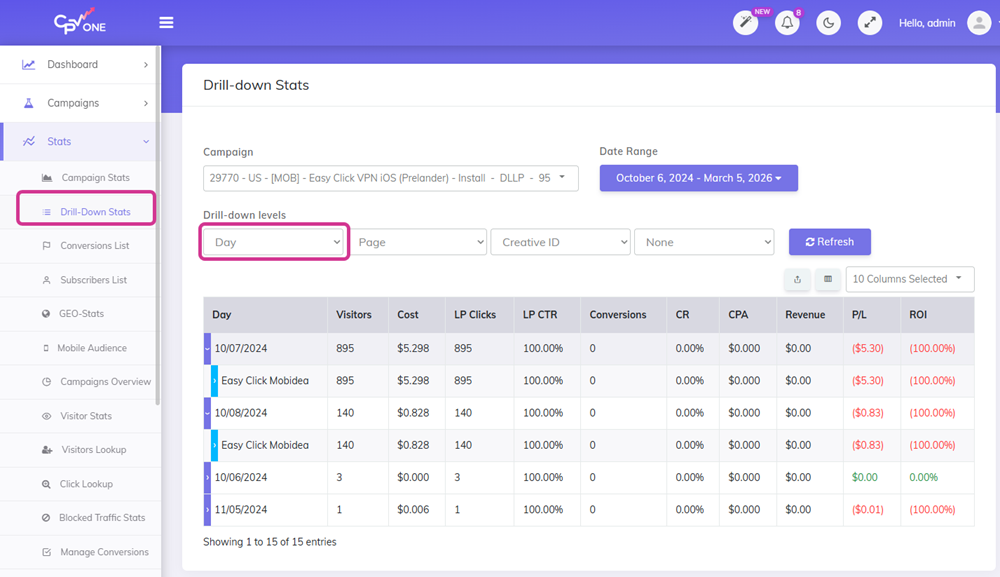Click the table view icon button
Image resolution: width=1000 pixels, height=577 pixels.
(x=827, y=280)
